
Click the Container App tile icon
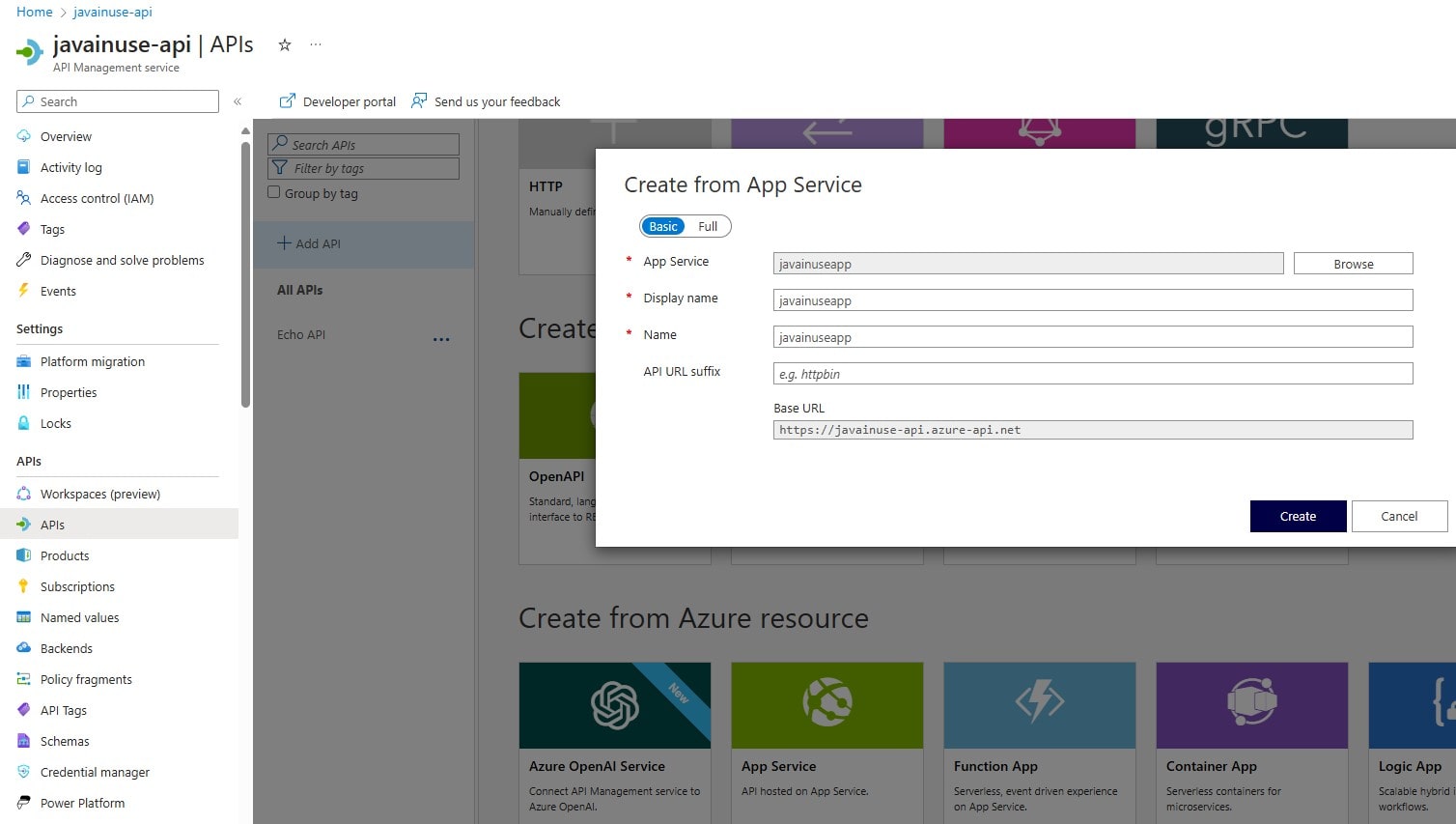click(1252, 702)
